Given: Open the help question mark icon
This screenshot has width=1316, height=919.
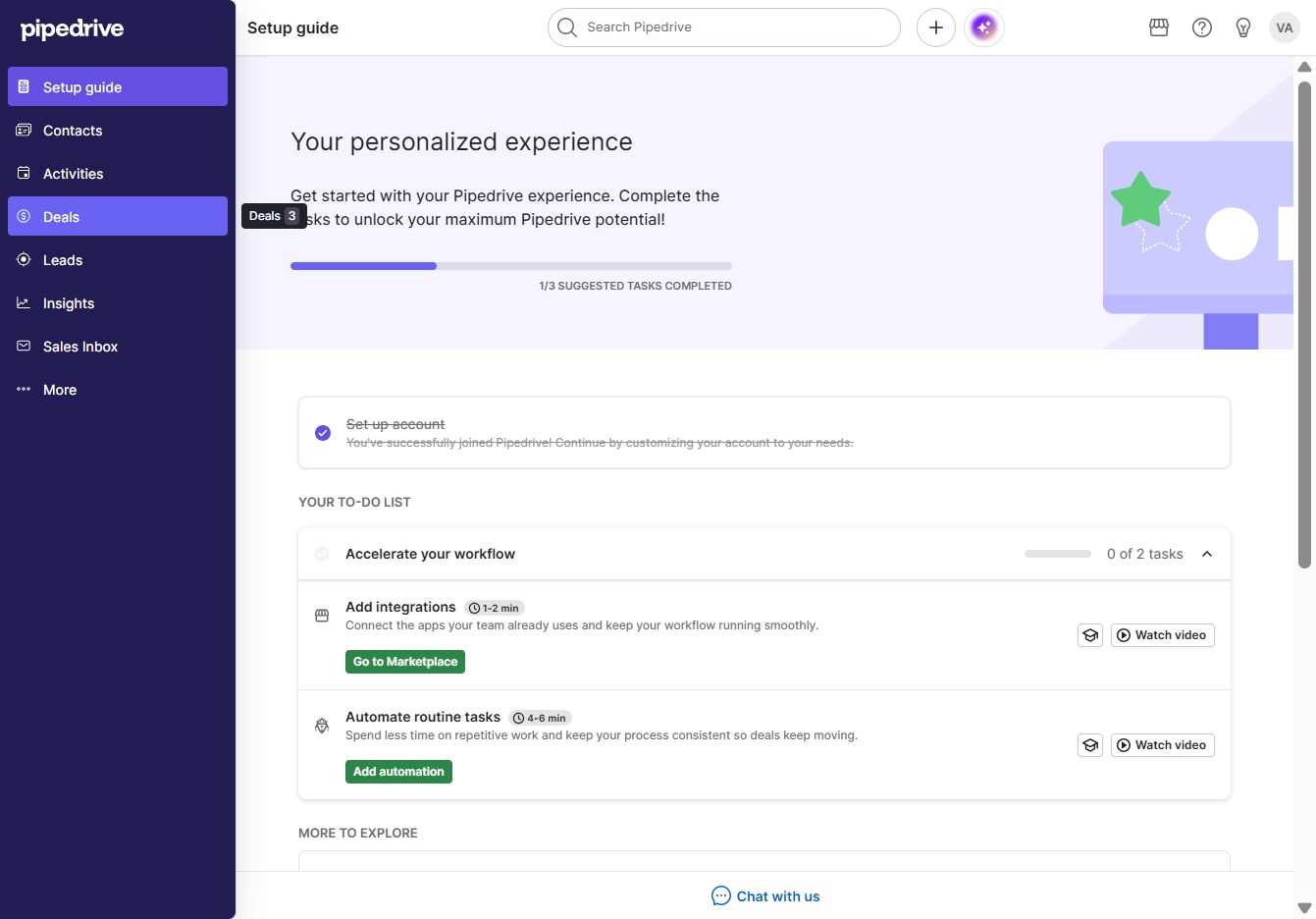Looking at the screenshot, I should (x=1202, y=27).
